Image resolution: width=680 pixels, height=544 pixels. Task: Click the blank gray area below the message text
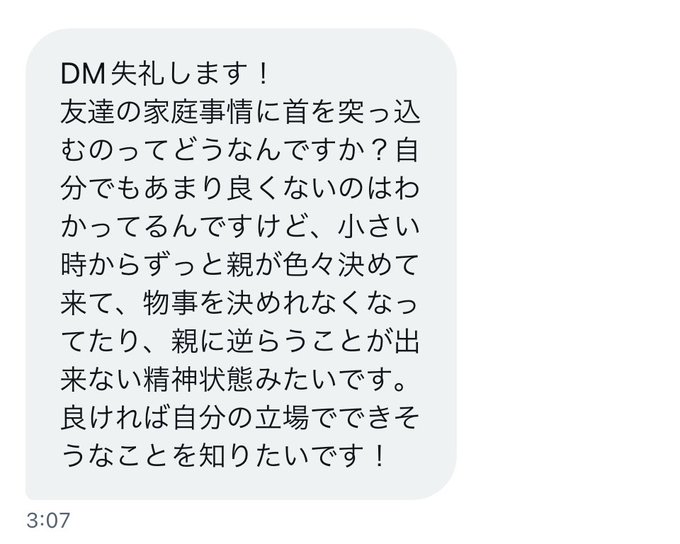240,484
